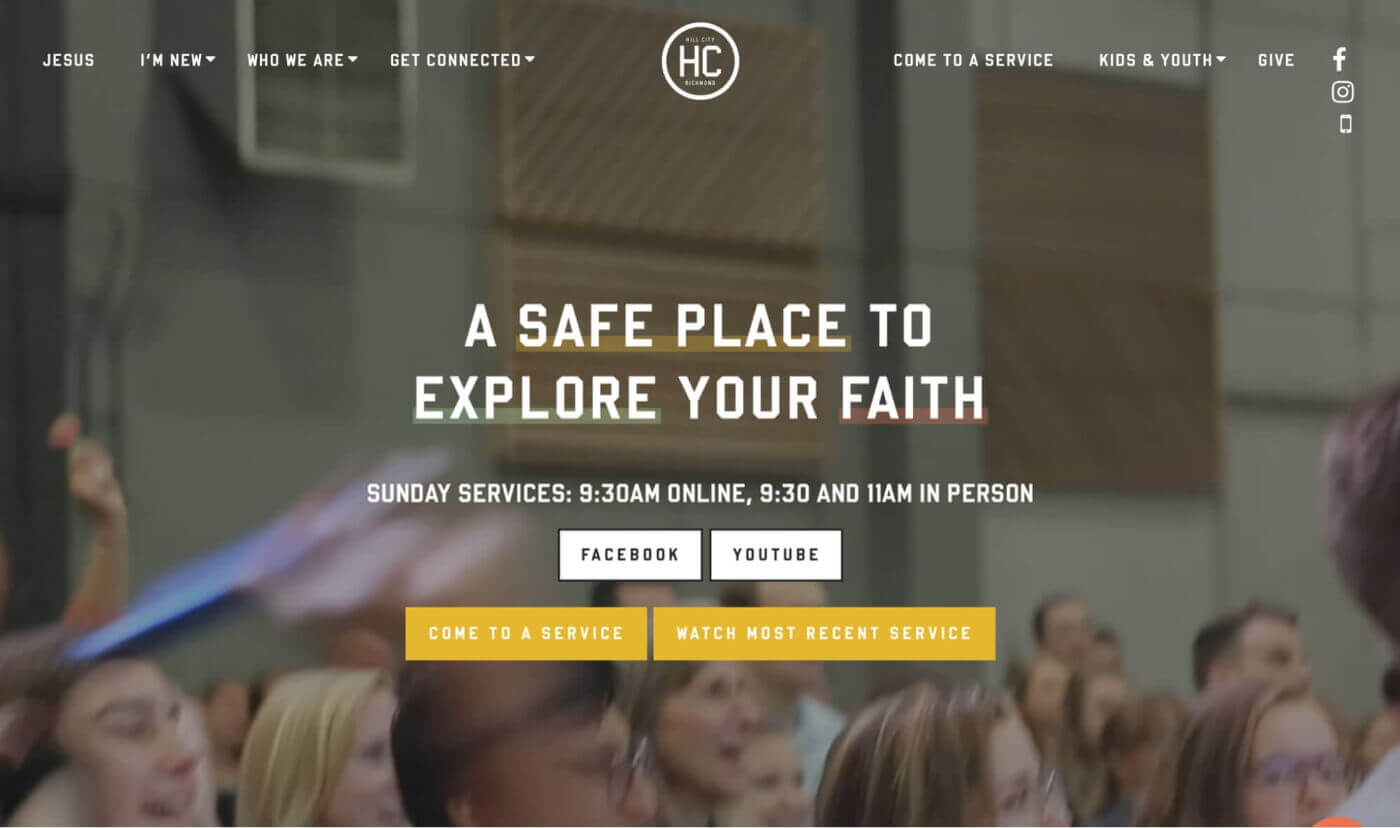Open the Instagram icon in header
1400x828 pixels.
(x=1342, y=92)
